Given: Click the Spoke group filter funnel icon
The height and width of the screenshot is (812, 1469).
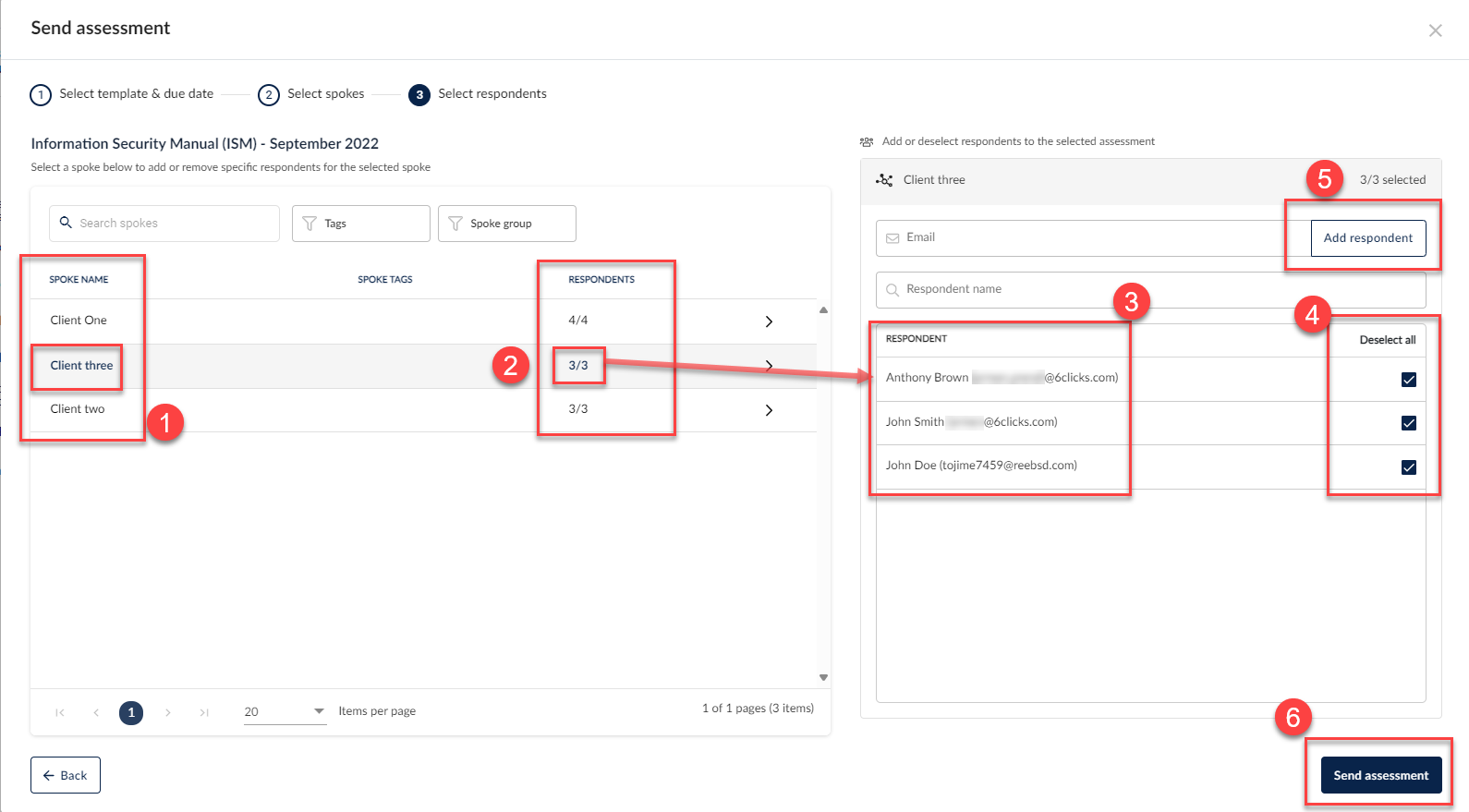Looking at the screenshot, I should tap(455, 224).
